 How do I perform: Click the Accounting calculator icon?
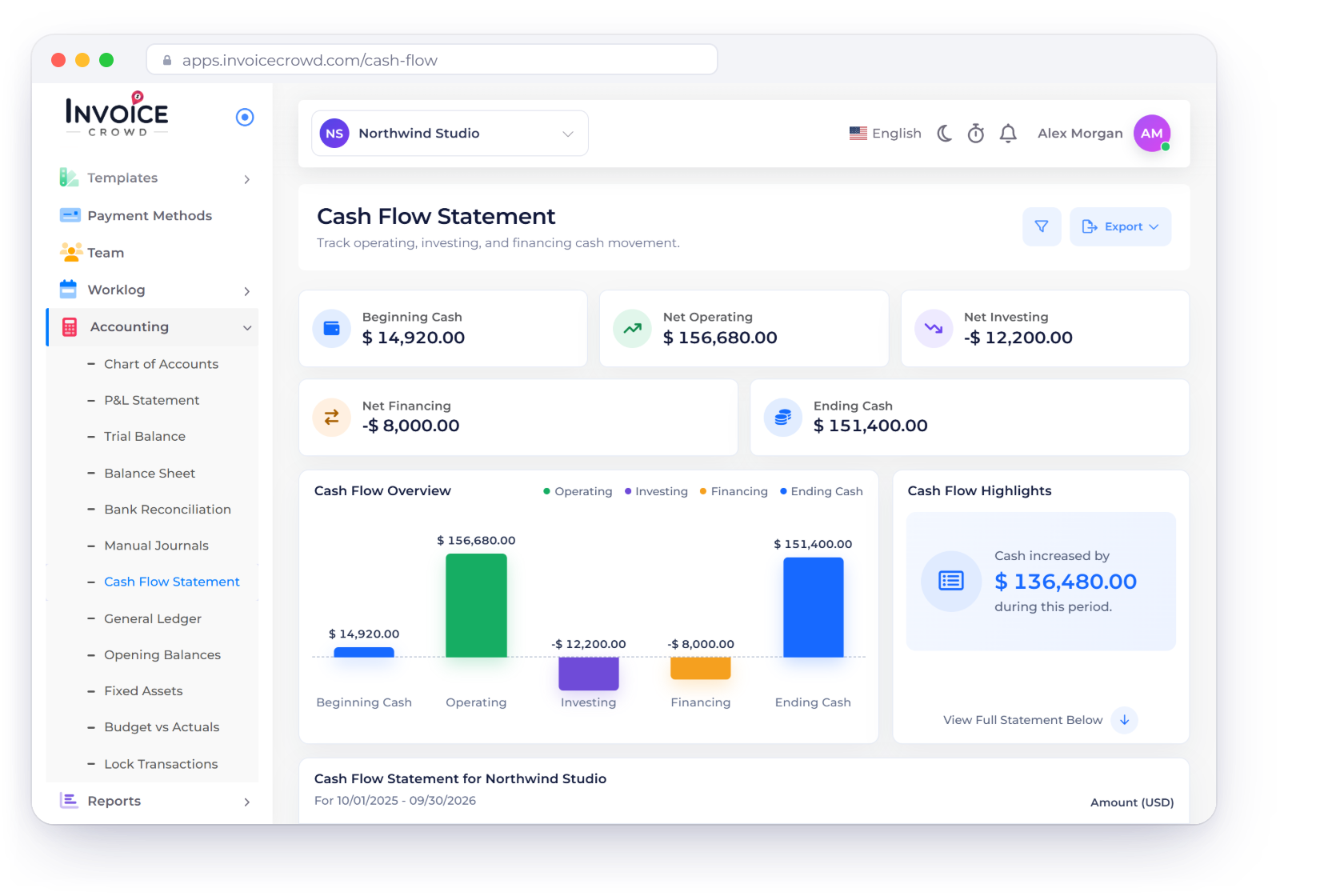point(70,327)
